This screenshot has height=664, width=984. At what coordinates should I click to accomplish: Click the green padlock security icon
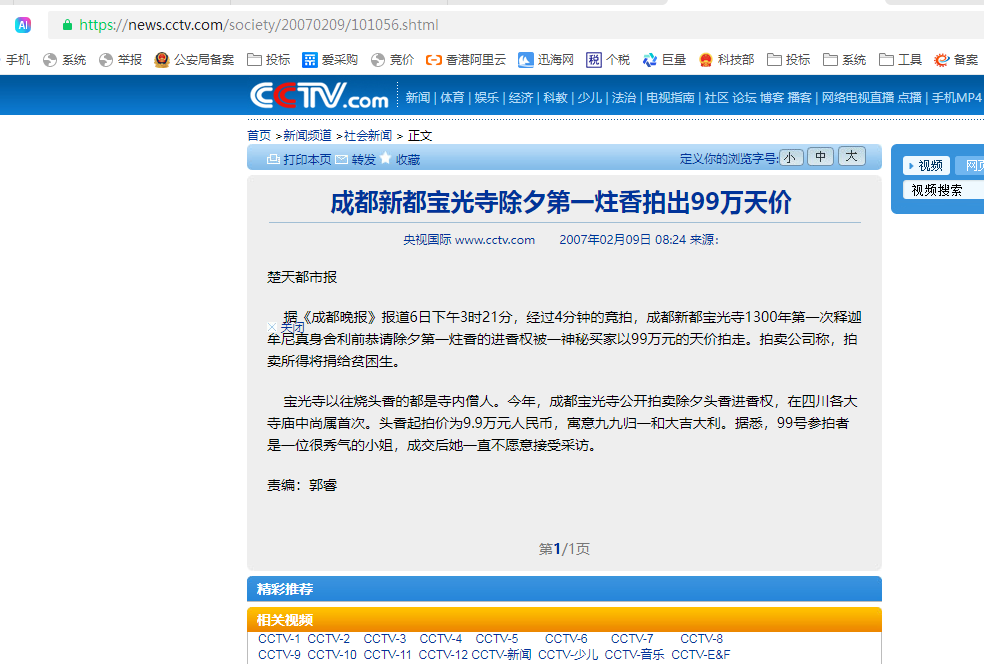coord(66,25)
